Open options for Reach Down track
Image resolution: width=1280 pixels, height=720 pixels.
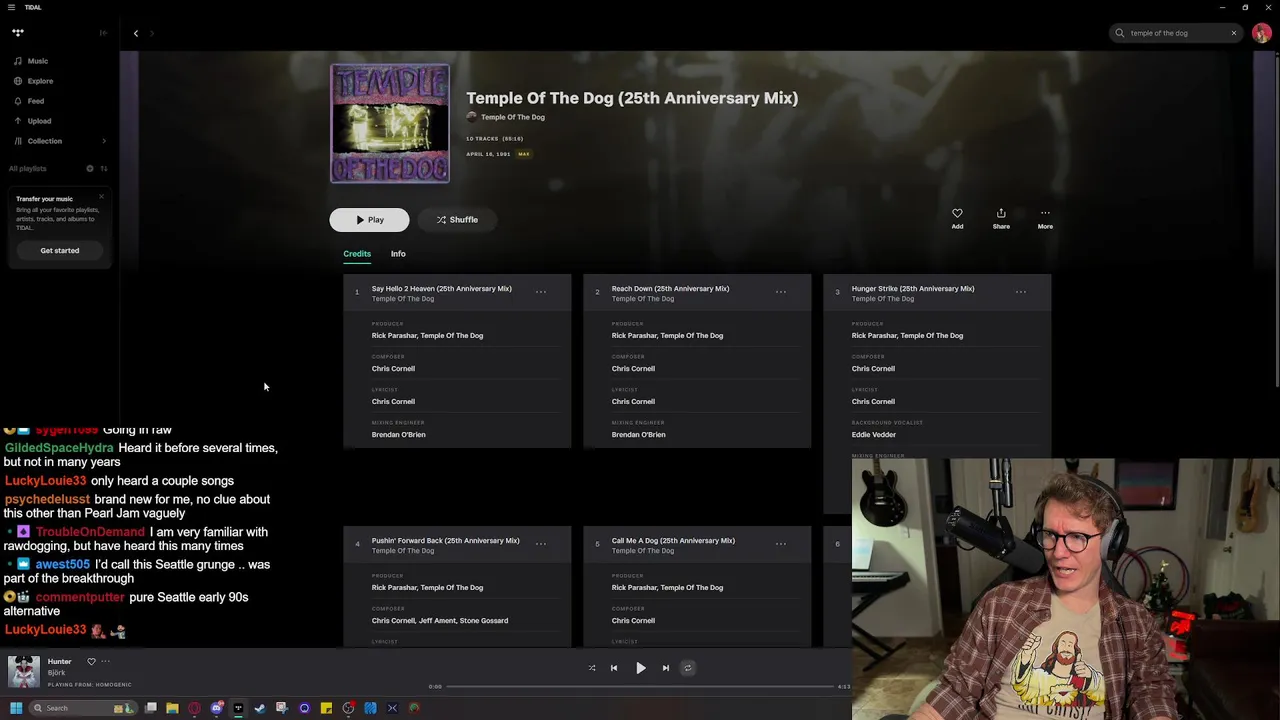(x=781, y=292)
